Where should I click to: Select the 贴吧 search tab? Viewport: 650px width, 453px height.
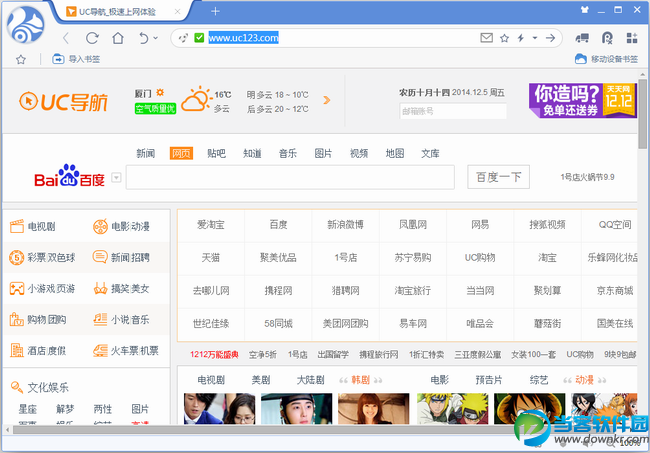coord(216,153)
